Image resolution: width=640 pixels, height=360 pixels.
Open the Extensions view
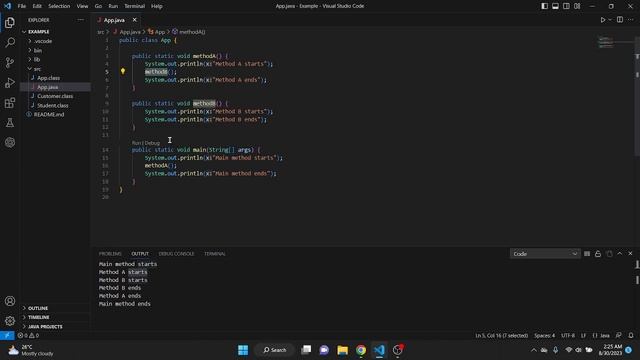point(10,102)
